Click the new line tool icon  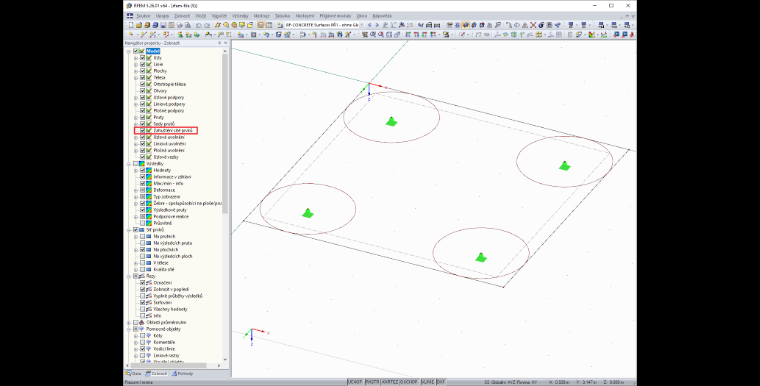click(x=144, y=35)
